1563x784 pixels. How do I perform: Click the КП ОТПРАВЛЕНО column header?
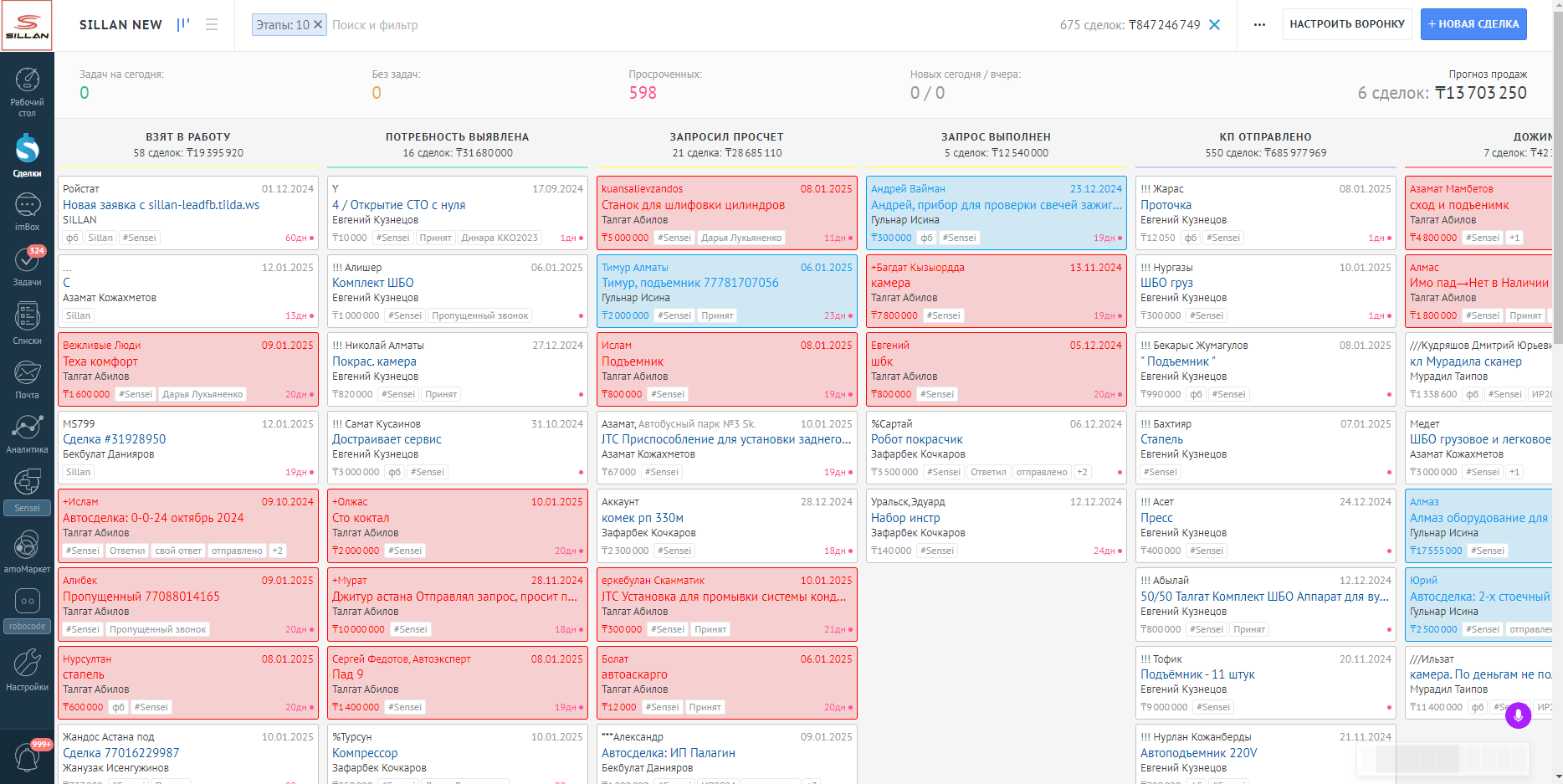(1265, 136)
